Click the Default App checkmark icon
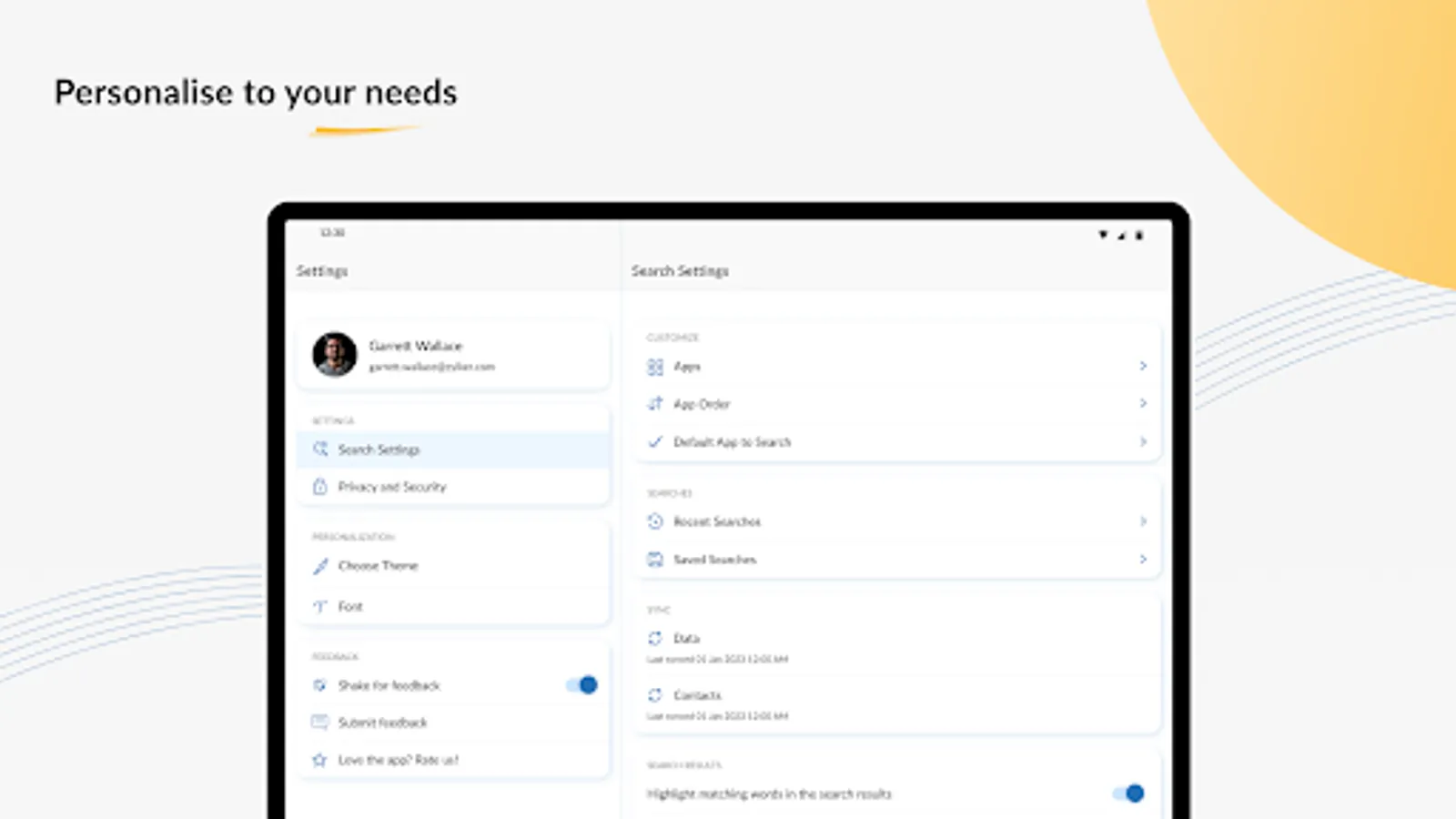Screen dimensions: 1456x819 (655, 441)
